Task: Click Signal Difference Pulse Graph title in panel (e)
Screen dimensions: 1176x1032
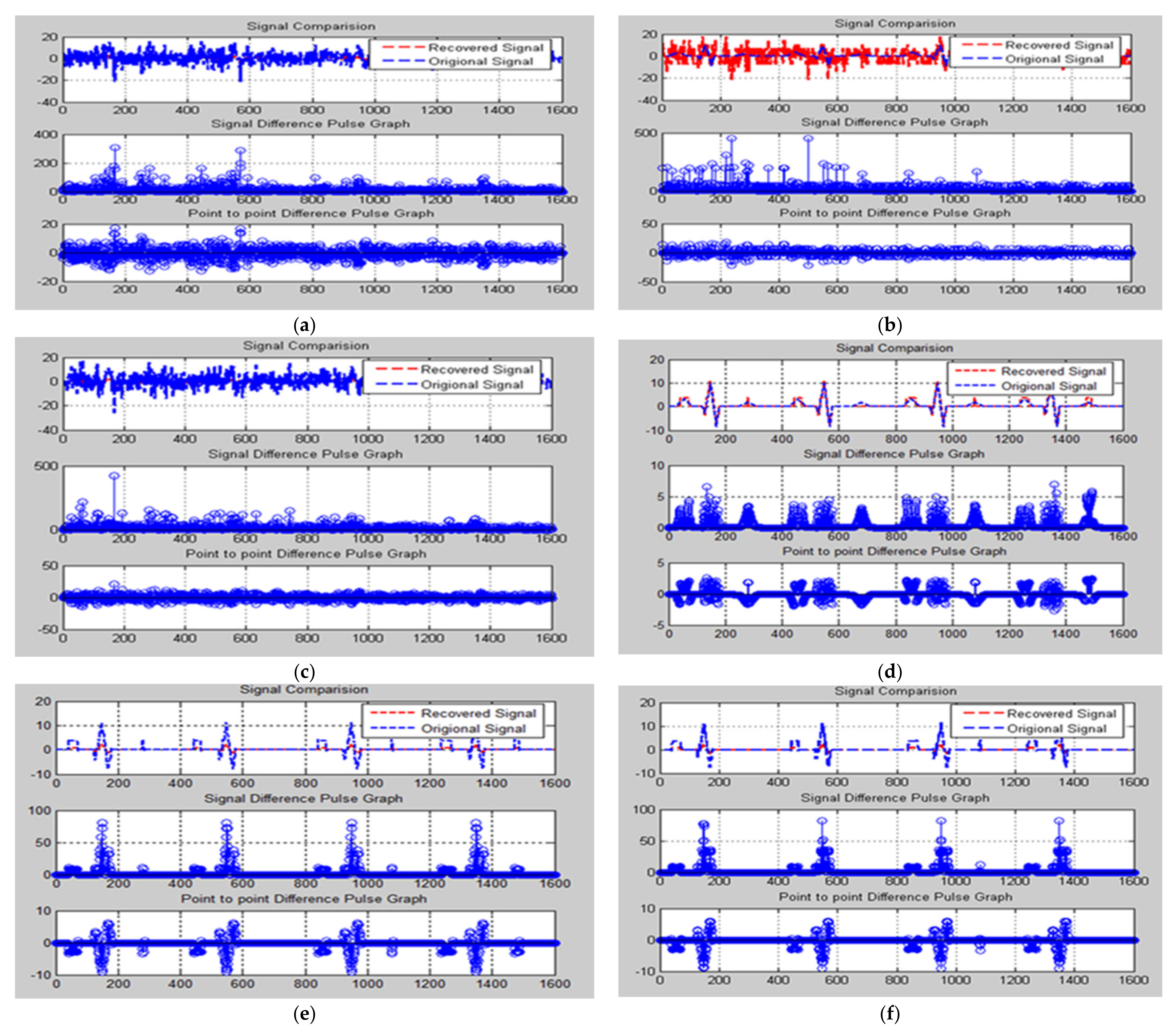Action: pyautogui.click(x=303, y=799)
